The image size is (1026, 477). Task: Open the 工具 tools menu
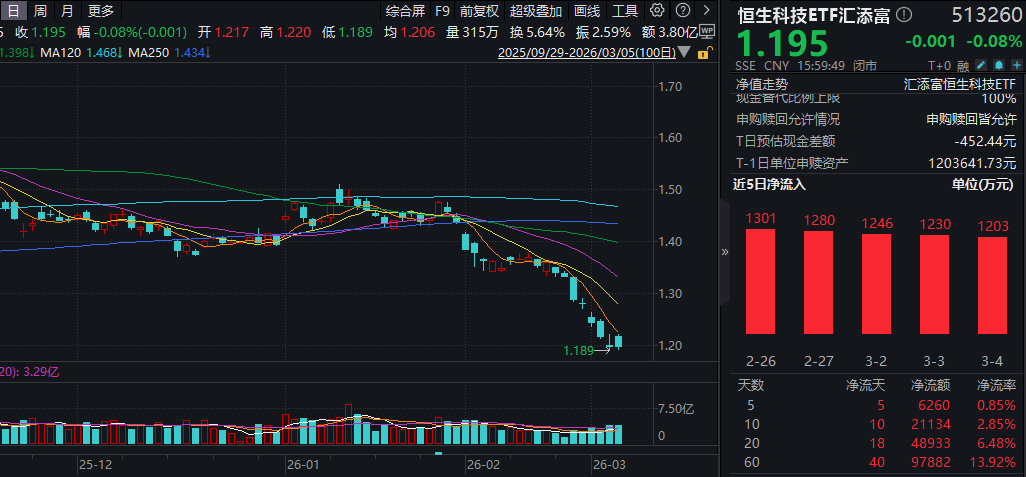tap(625, 11)
